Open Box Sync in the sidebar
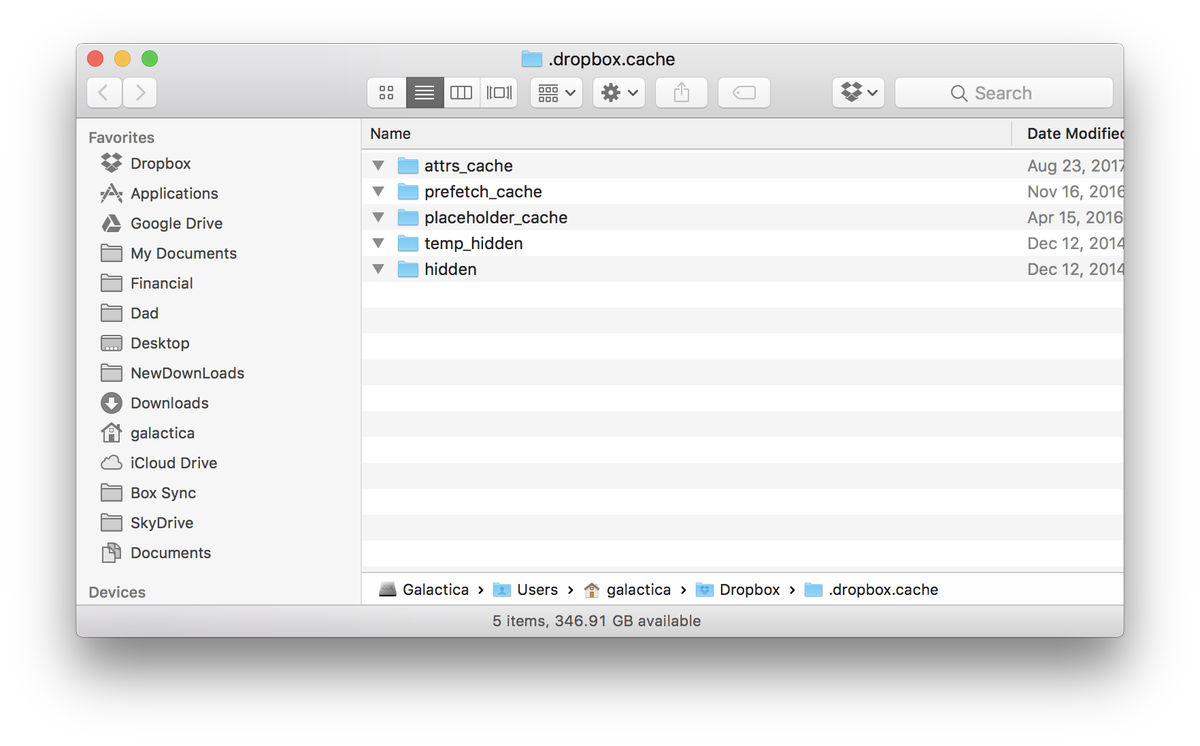 [163, 493]
